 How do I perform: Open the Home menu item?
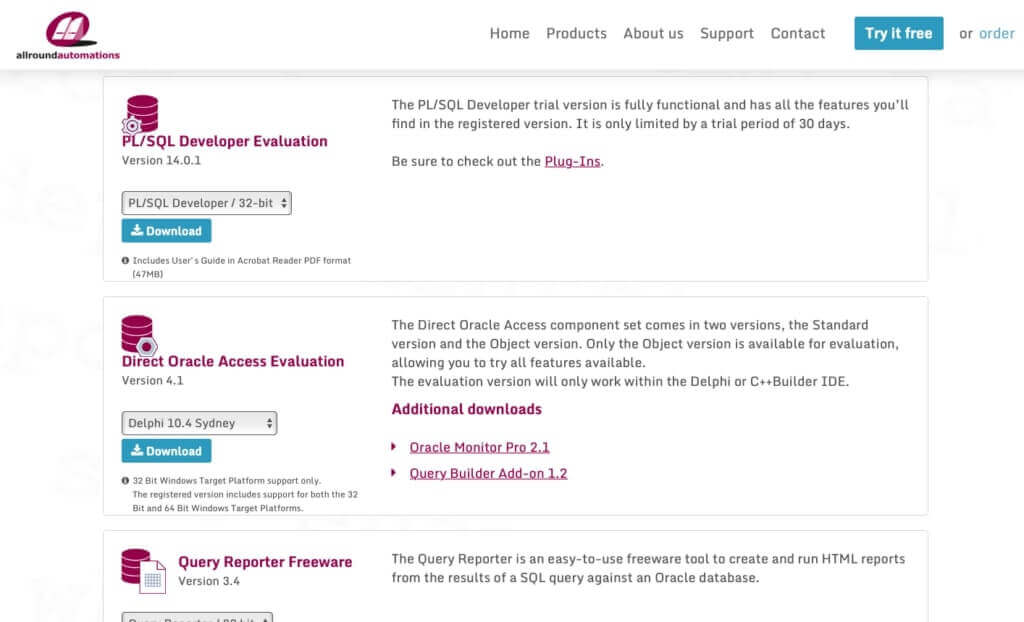coord(509,33)
